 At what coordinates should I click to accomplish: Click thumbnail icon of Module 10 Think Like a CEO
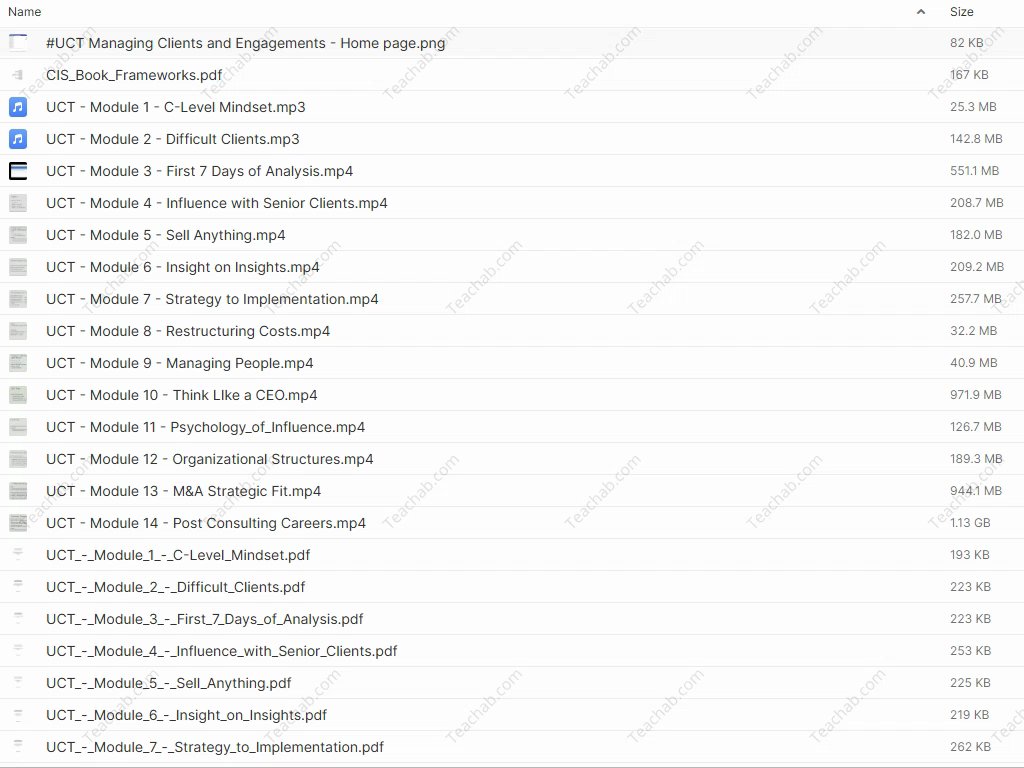[x=18, y=395]
